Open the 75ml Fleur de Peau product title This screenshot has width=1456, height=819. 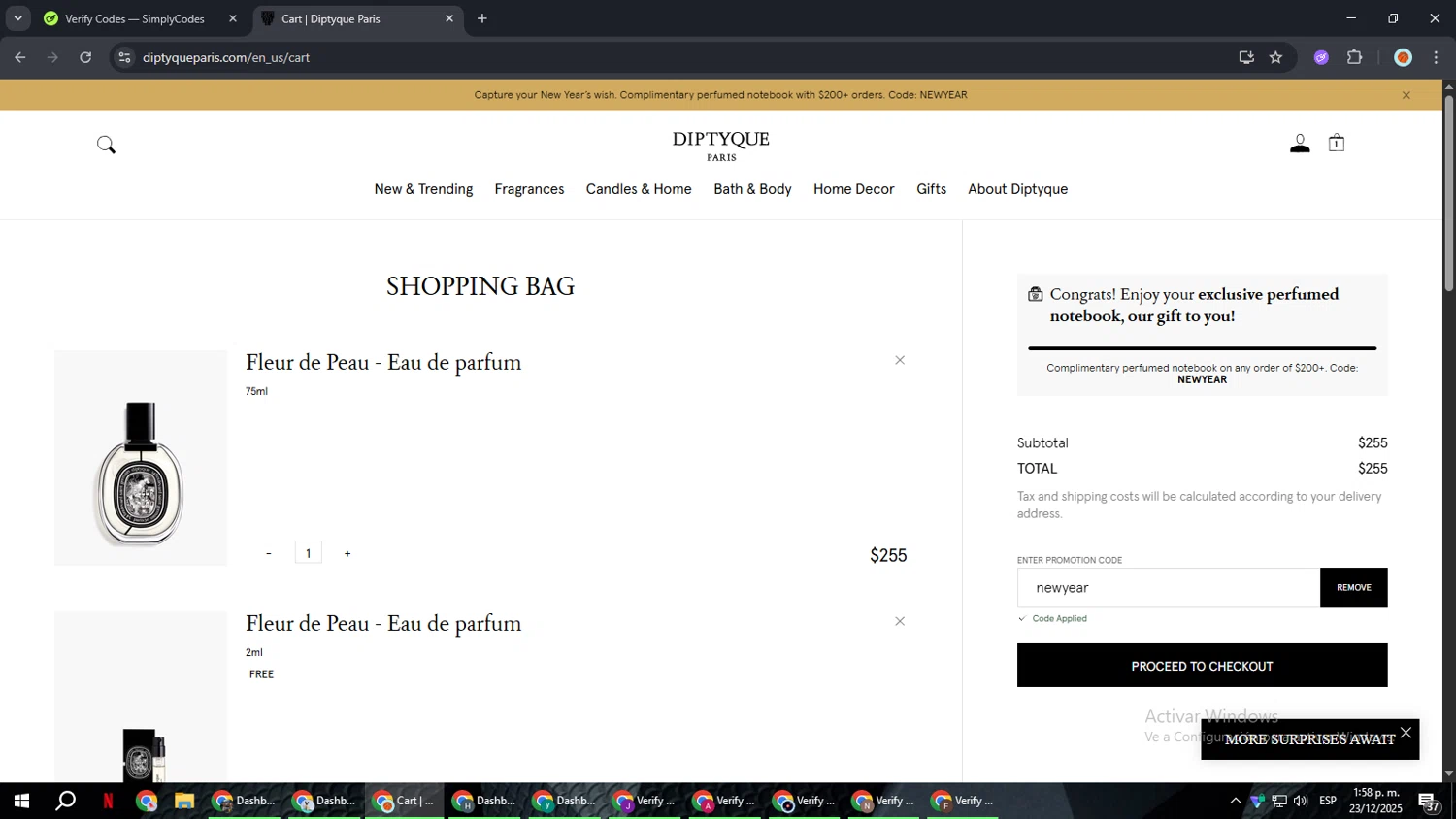(x=383, y=362)
